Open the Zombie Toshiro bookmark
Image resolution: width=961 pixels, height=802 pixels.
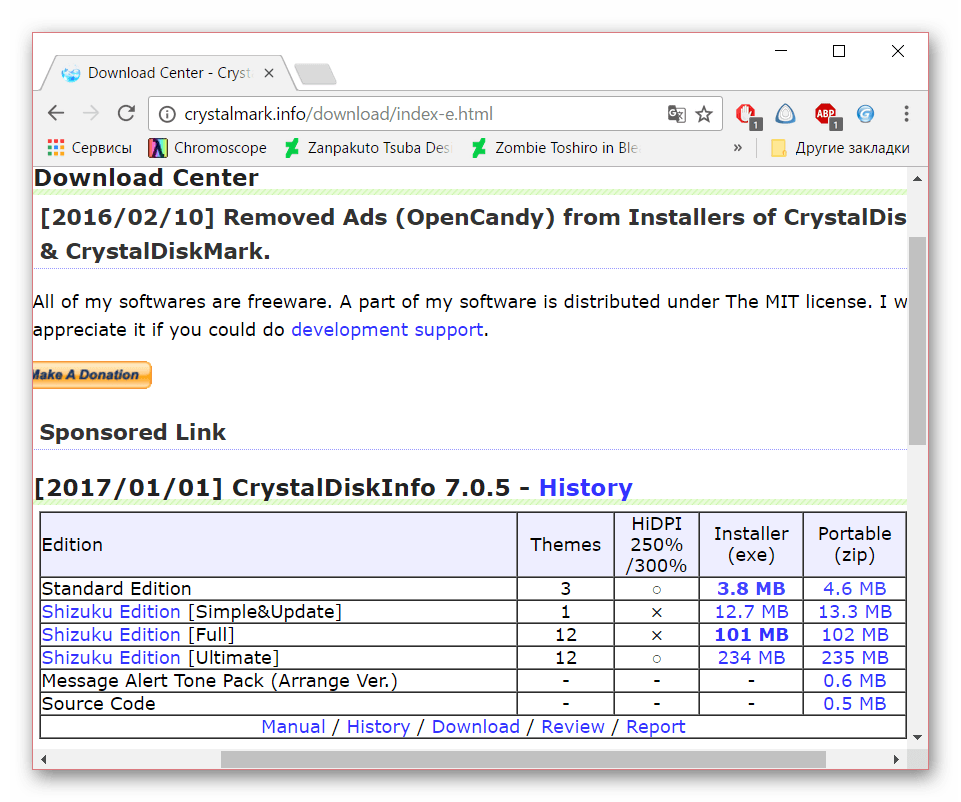tap(556, 148)
